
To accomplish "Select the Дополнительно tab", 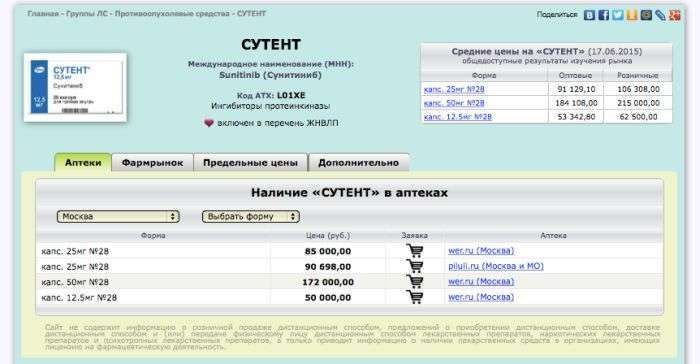I will [358, 163].
